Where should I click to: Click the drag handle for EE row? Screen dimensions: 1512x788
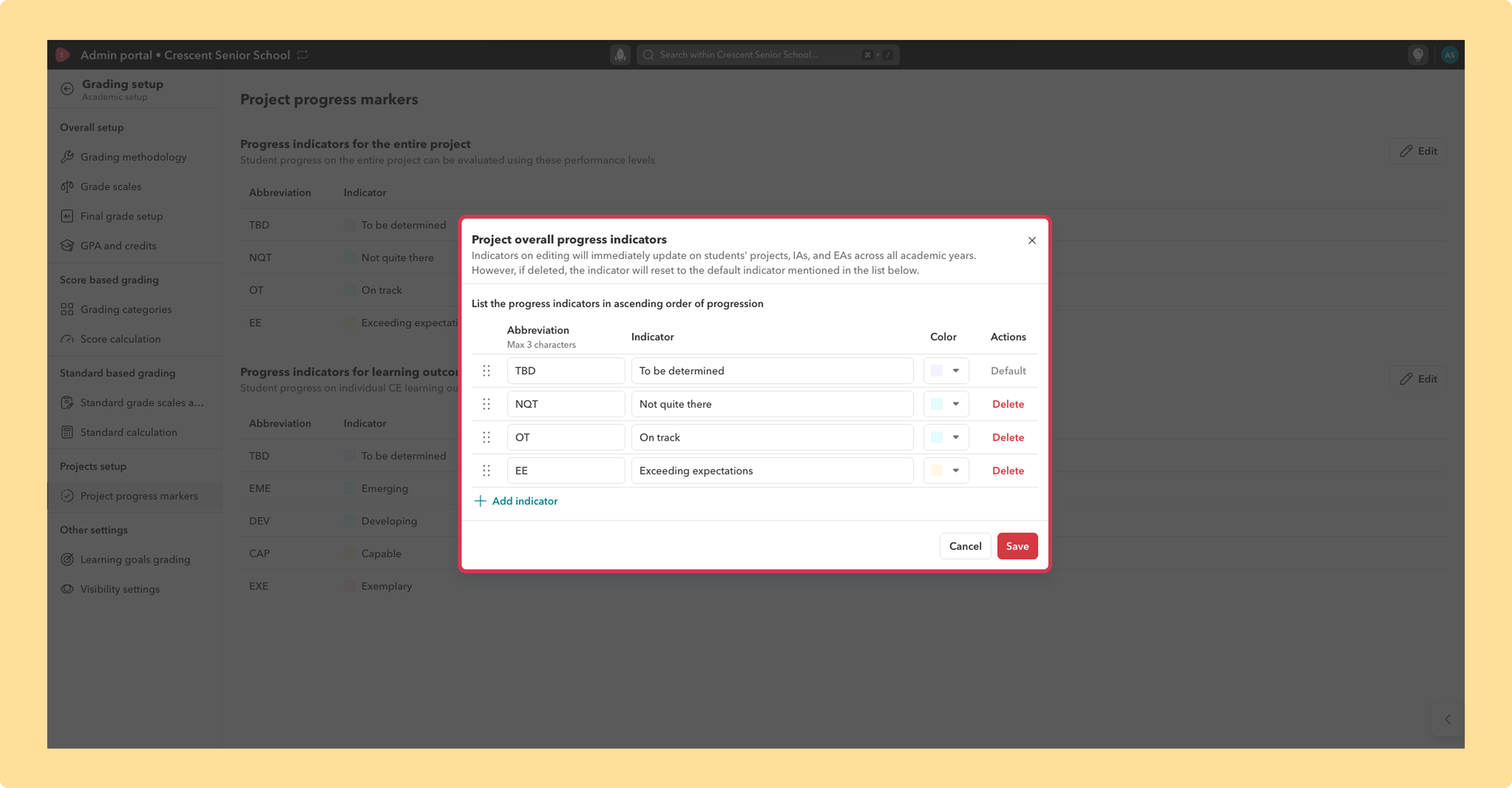pyautogui.click(x=486, y=470)
